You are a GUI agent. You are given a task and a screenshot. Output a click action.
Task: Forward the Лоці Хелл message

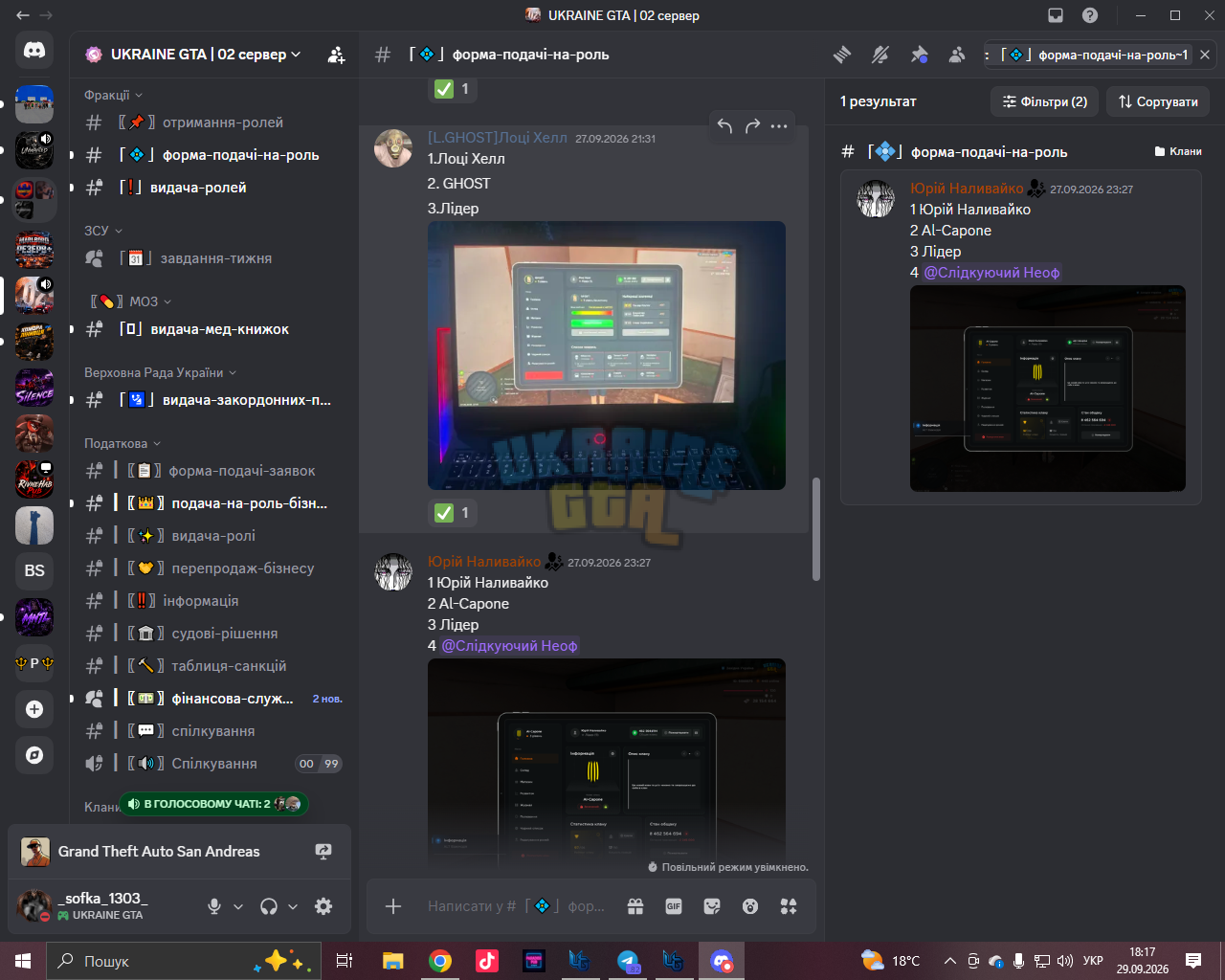(x=752, y=126)
